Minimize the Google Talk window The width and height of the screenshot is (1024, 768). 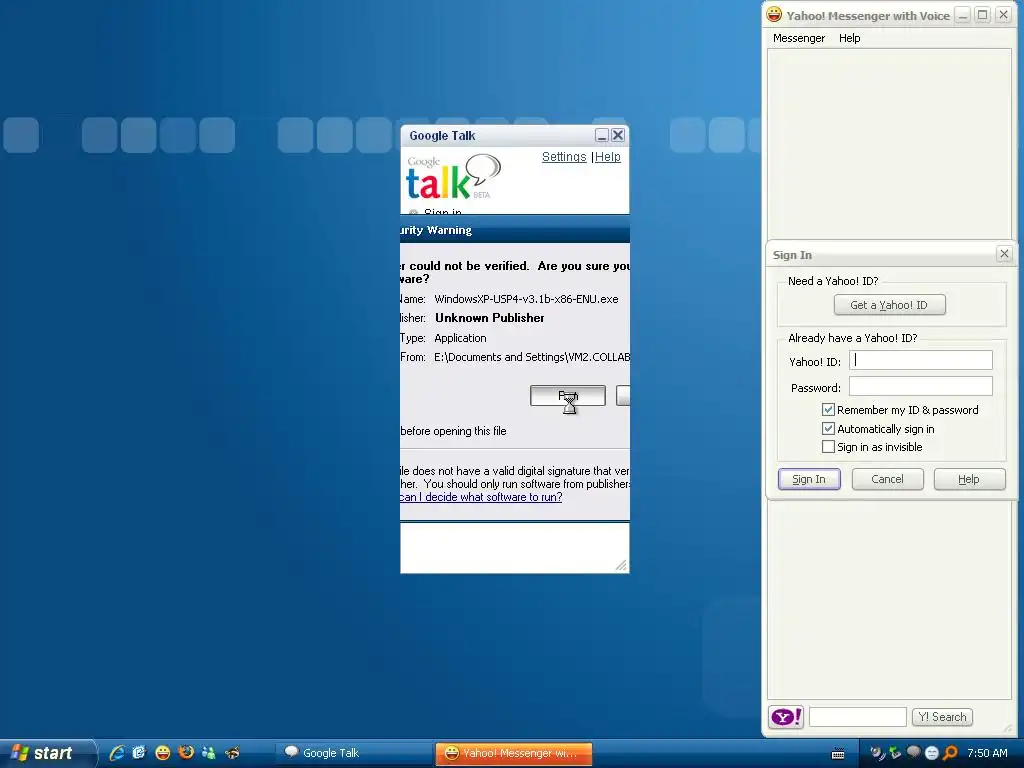click(601, 135)
